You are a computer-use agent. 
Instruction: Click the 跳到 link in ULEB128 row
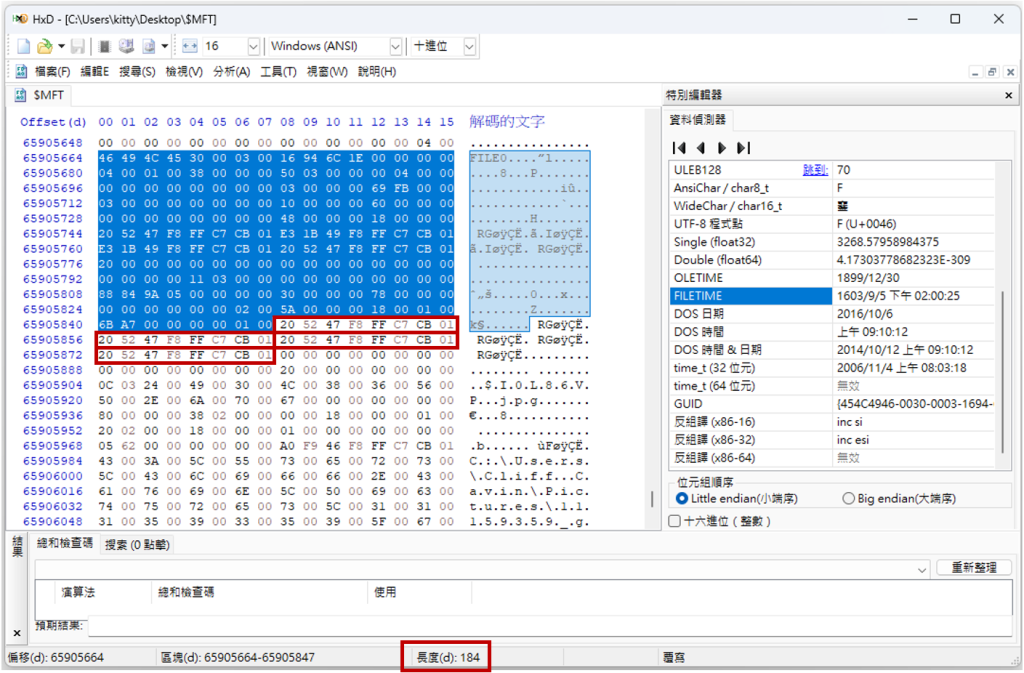[815, 170]
